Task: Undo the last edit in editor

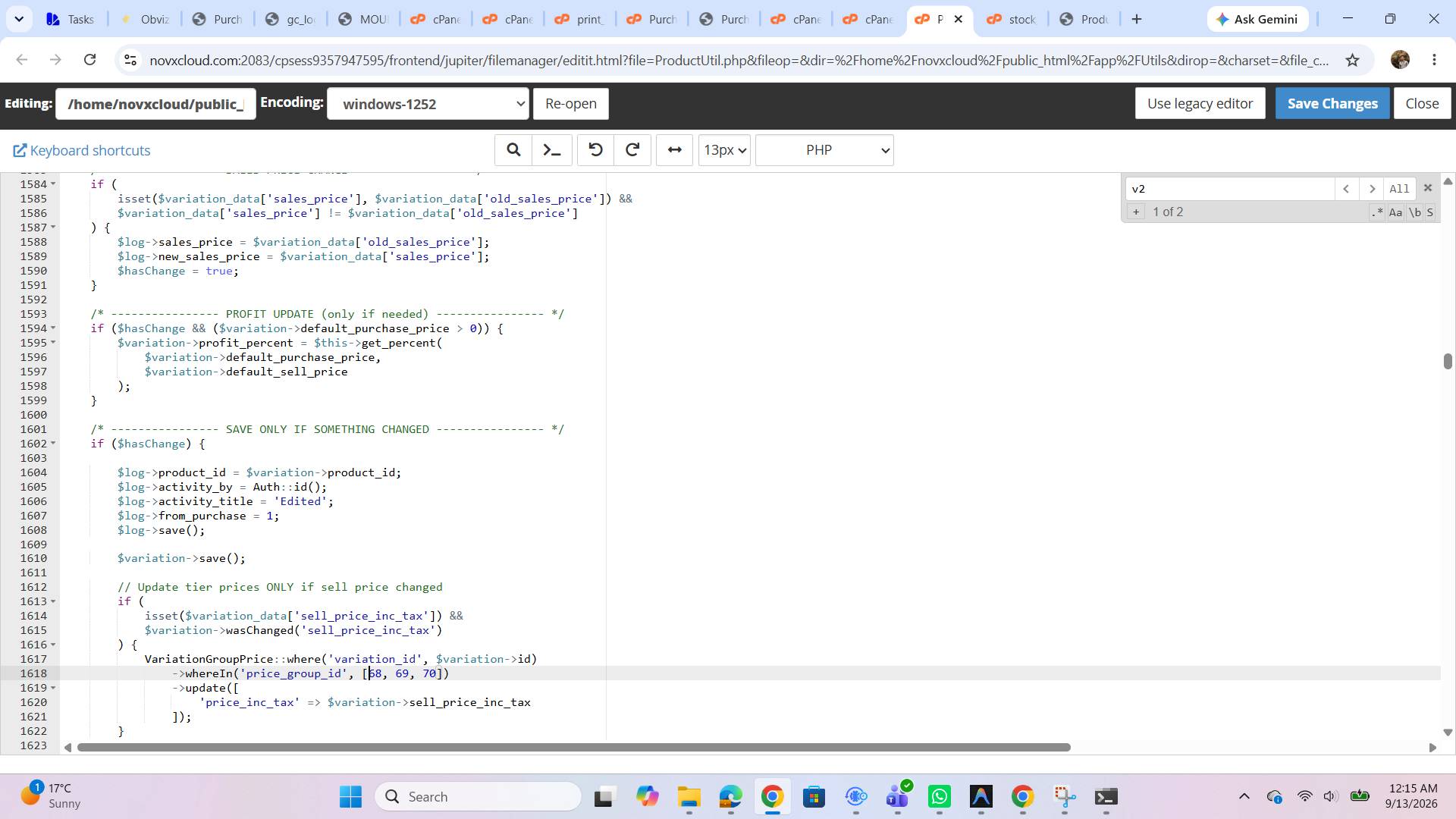Action: [595, 150]
